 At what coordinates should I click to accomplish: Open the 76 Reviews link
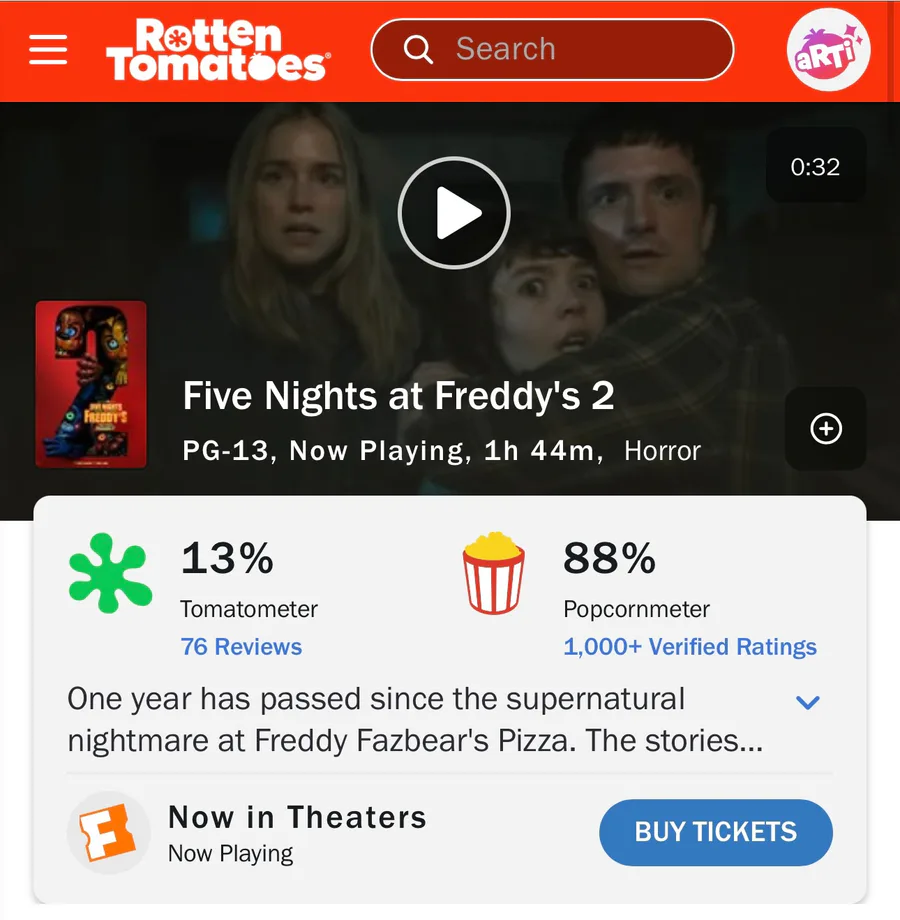241,647
